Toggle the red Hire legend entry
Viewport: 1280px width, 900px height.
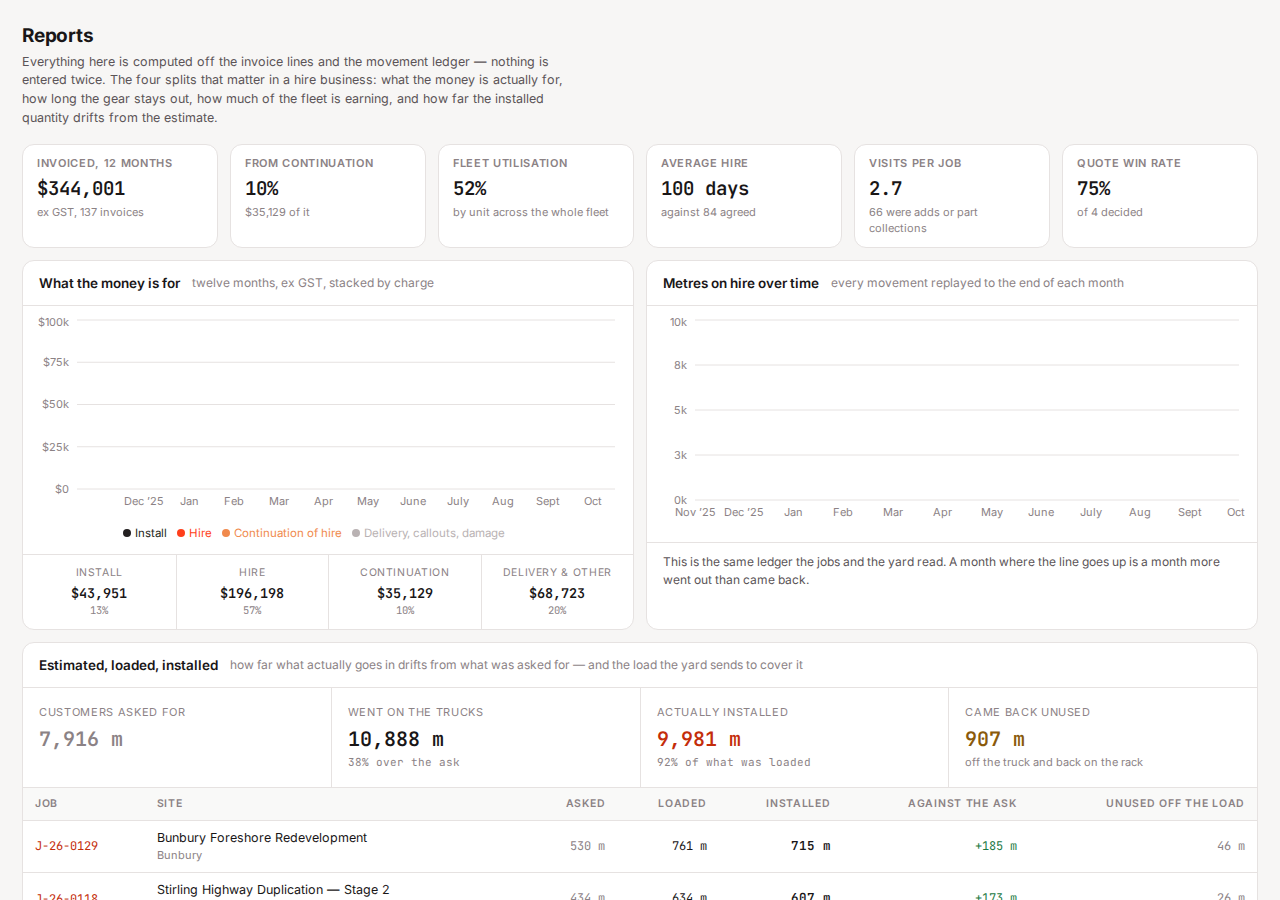tap(194, 533)
